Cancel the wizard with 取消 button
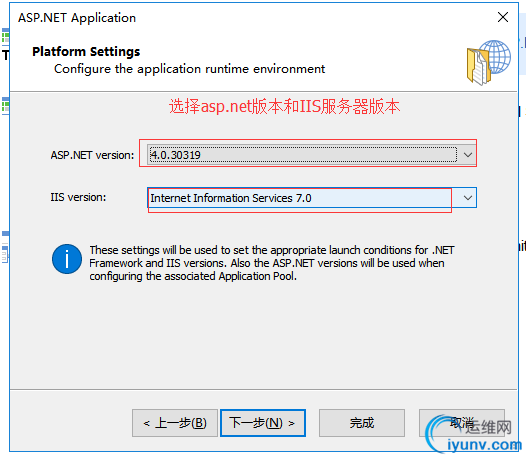The height and width of the screenshot is (461, 528). pos(462,423)
